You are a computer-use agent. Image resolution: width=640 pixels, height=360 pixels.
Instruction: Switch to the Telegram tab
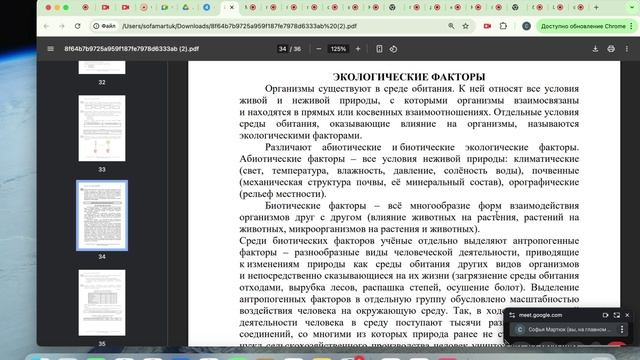point(207,7)
